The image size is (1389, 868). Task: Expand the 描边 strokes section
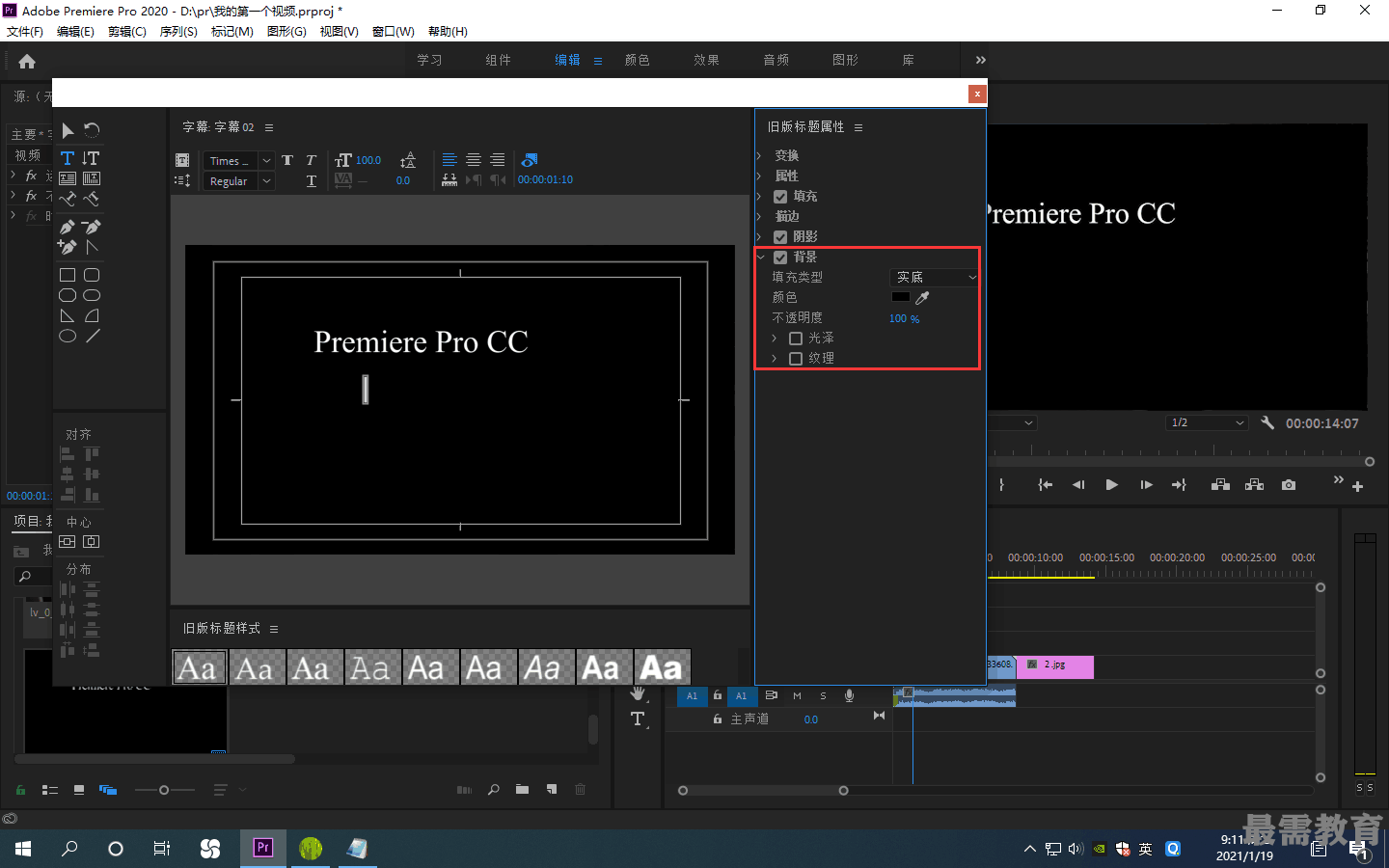759,216
